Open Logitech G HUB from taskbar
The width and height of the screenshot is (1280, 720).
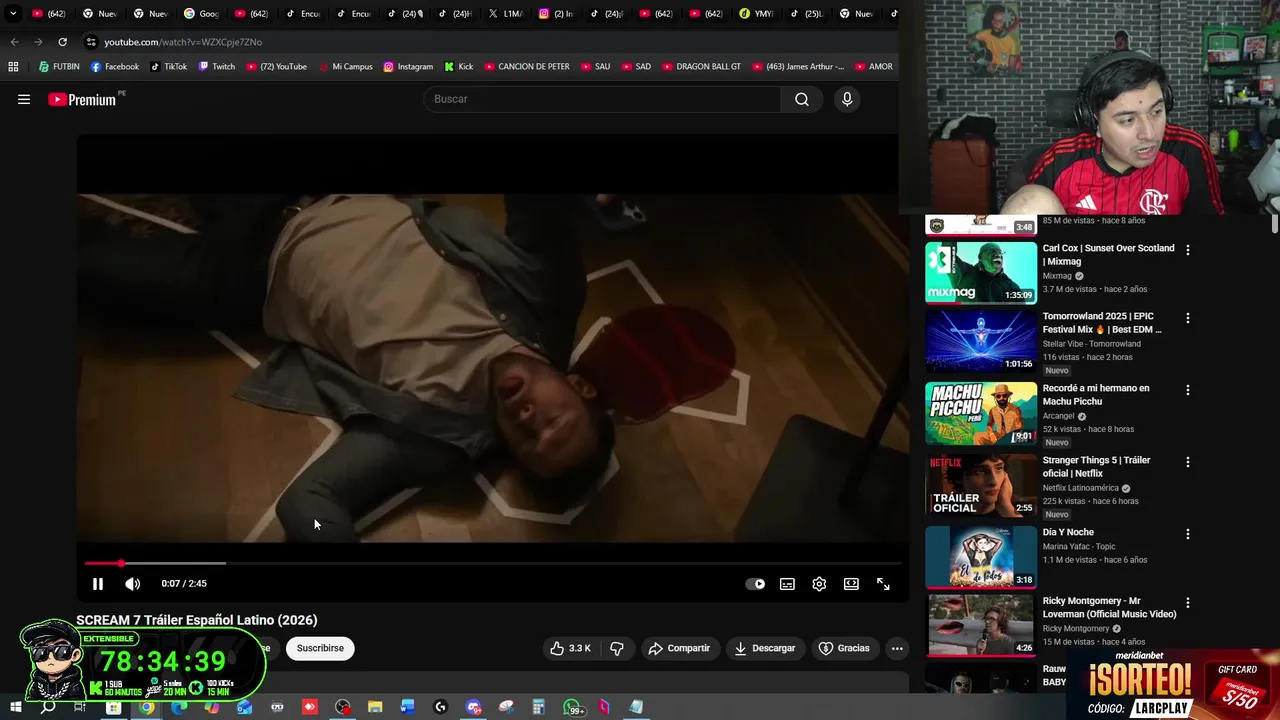click(440, 707)
